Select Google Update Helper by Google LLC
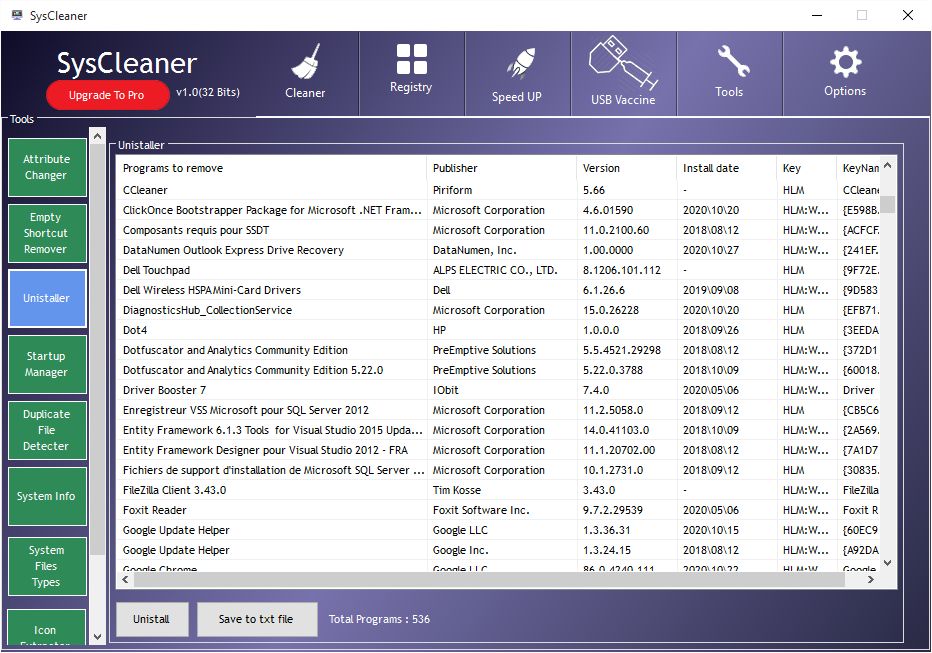The height and width of the screenshot is (653, 932). pyautogui.click(x=498, y=531)
